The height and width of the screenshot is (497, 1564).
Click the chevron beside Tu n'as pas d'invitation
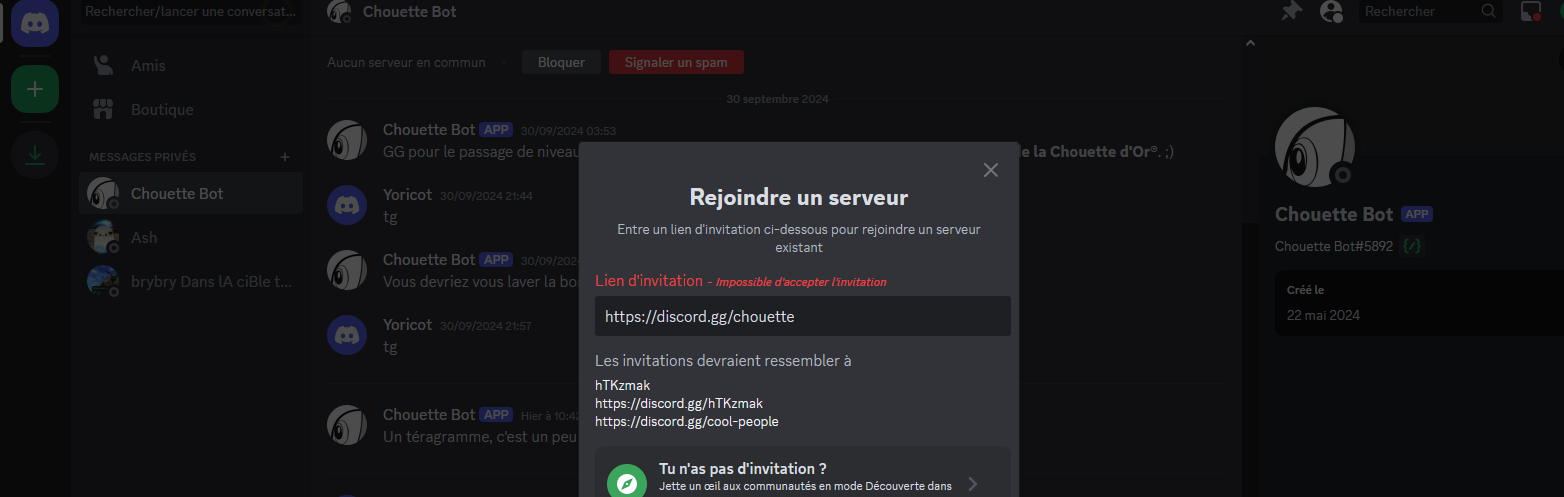(972, 484)
